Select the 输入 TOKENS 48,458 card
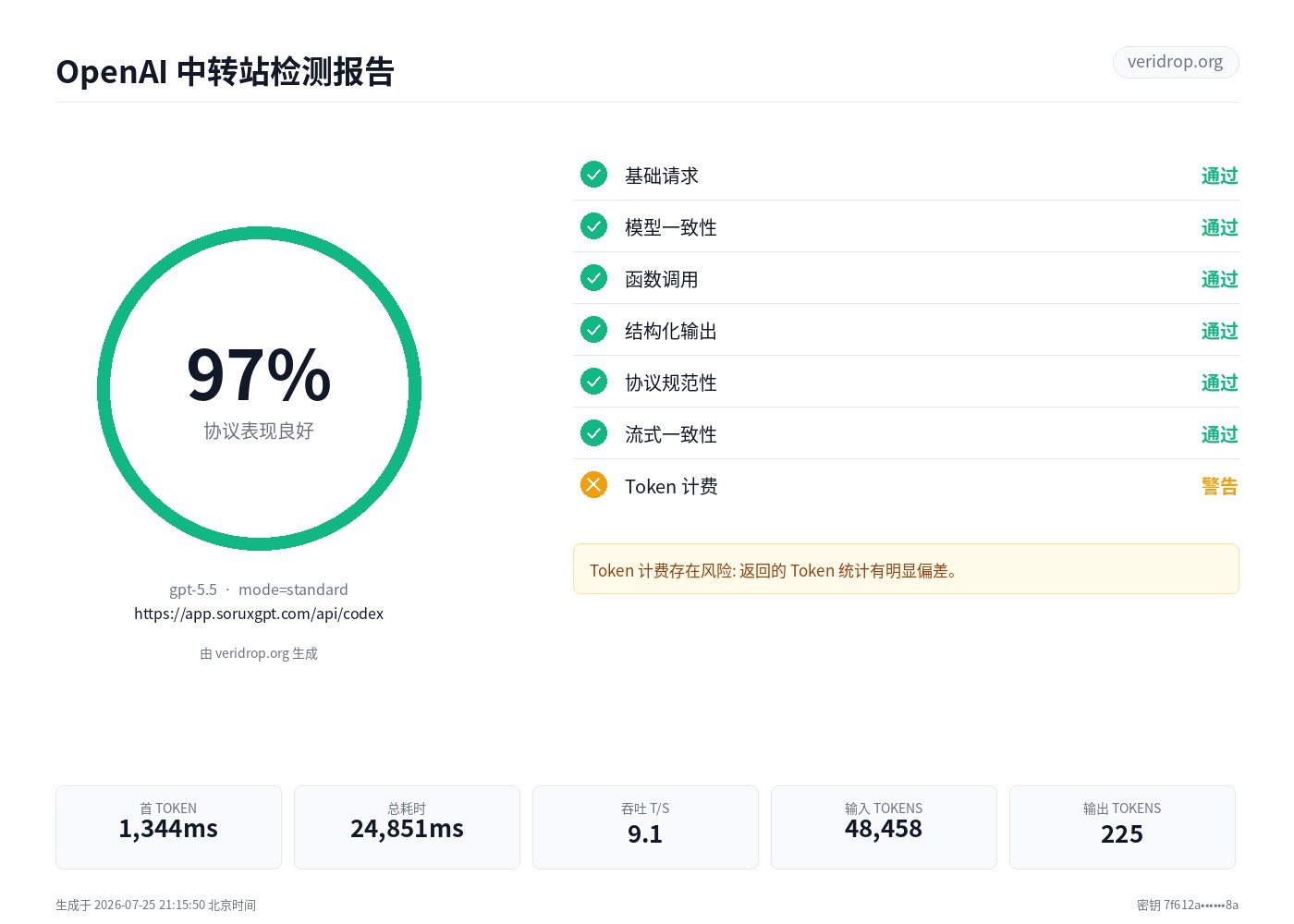The height and width of the screenshot is (924, 1294). (x=884, y=827)
